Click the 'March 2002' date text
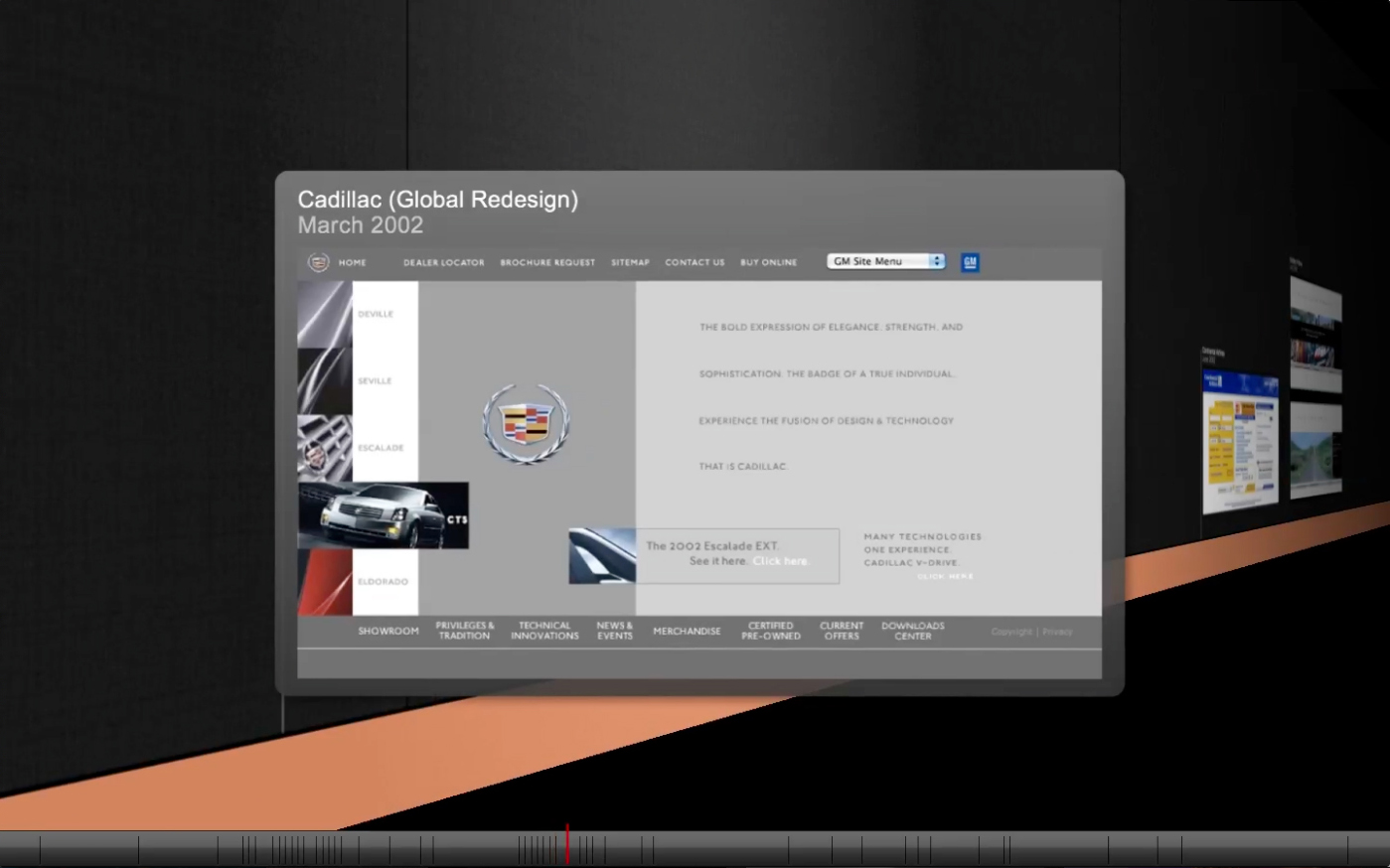This screenshot has width=1390, height=868. coord(361,225)
